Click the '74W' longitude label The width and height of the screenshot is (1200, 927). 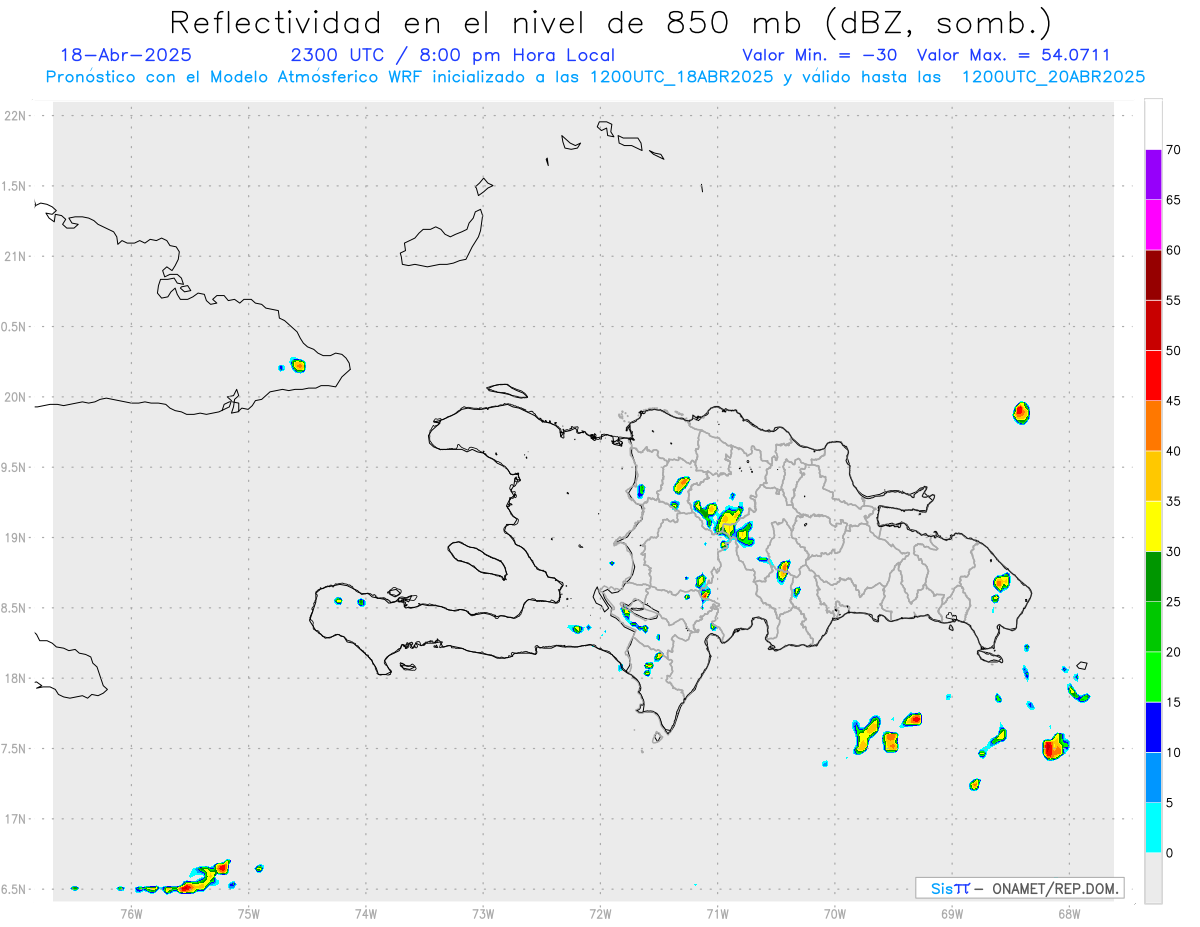366,913
